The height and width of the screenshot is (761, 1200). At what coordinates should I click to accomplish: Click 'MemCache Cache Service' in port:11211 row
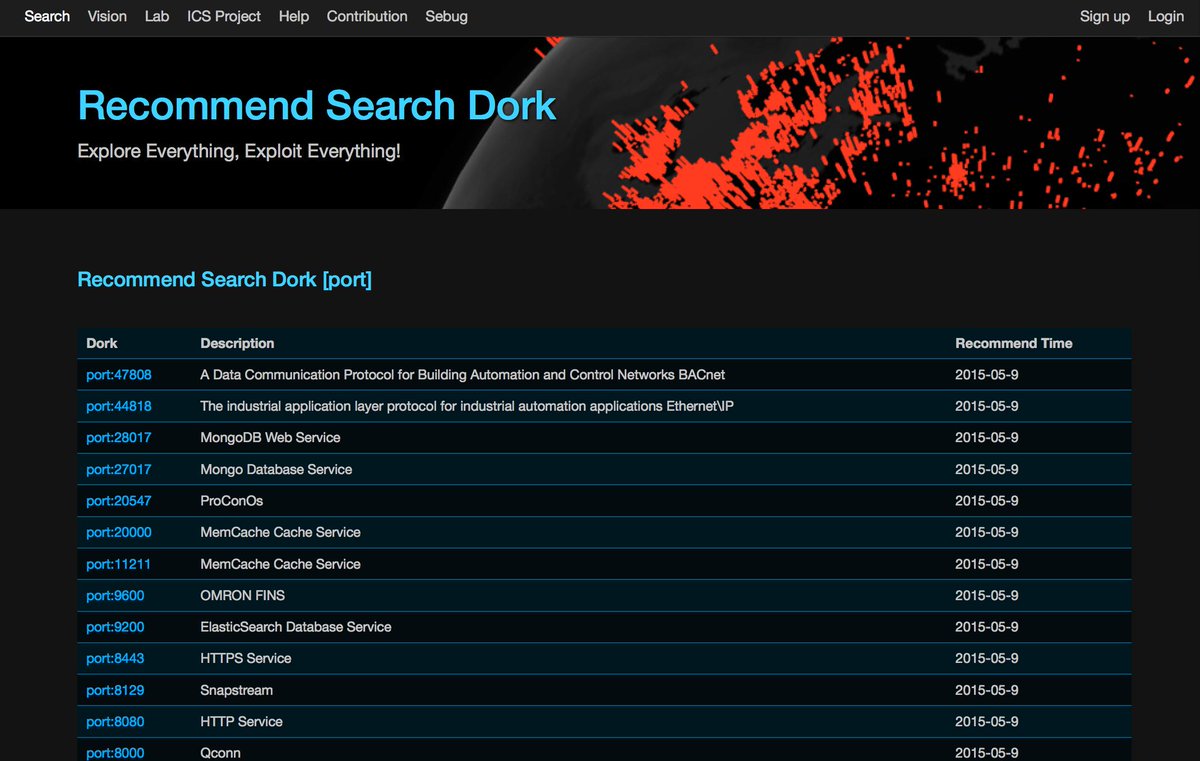[x=280, y=564]
